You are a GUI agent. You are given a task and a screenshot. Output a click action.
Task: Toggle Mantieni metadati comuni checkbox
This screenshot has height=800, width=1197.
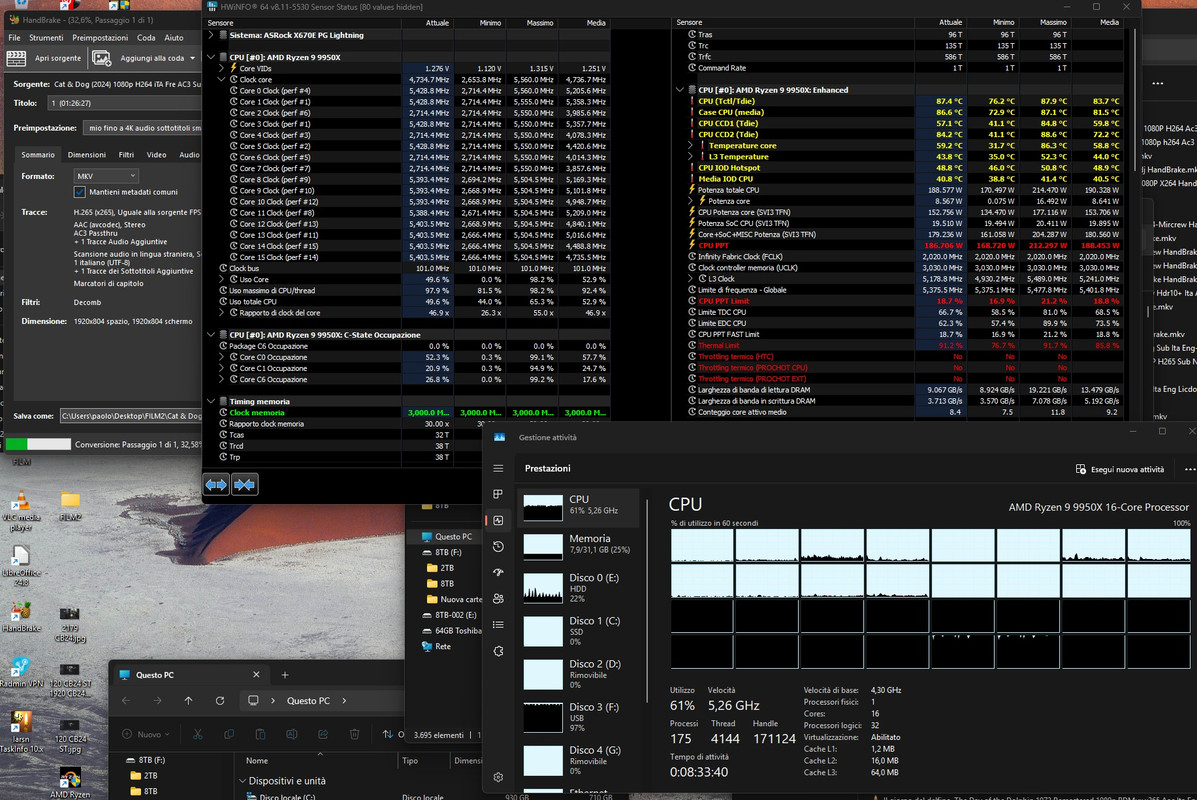coord(79,192)
